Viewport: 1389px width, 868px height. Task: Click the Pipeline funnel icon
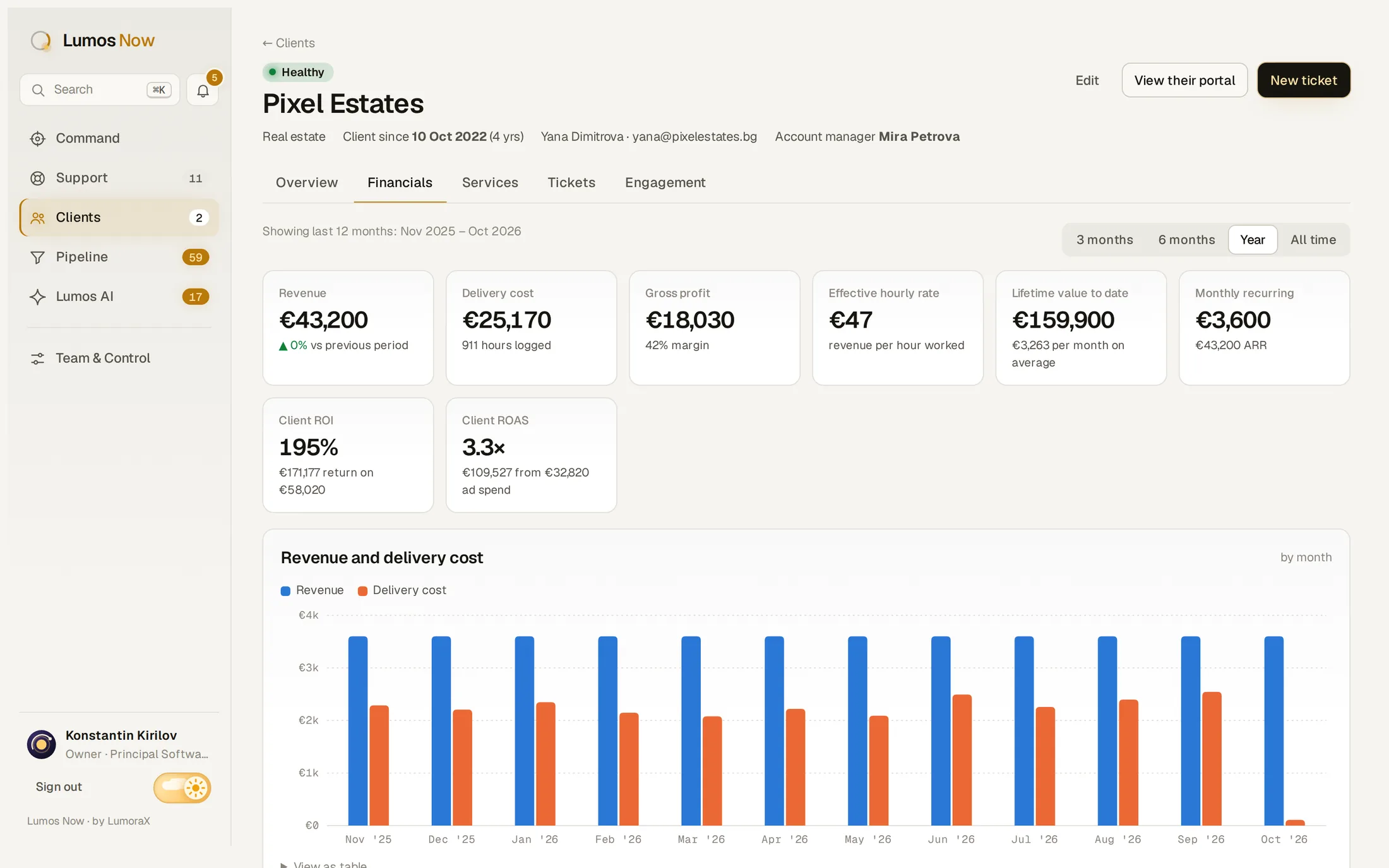(38, 257)
